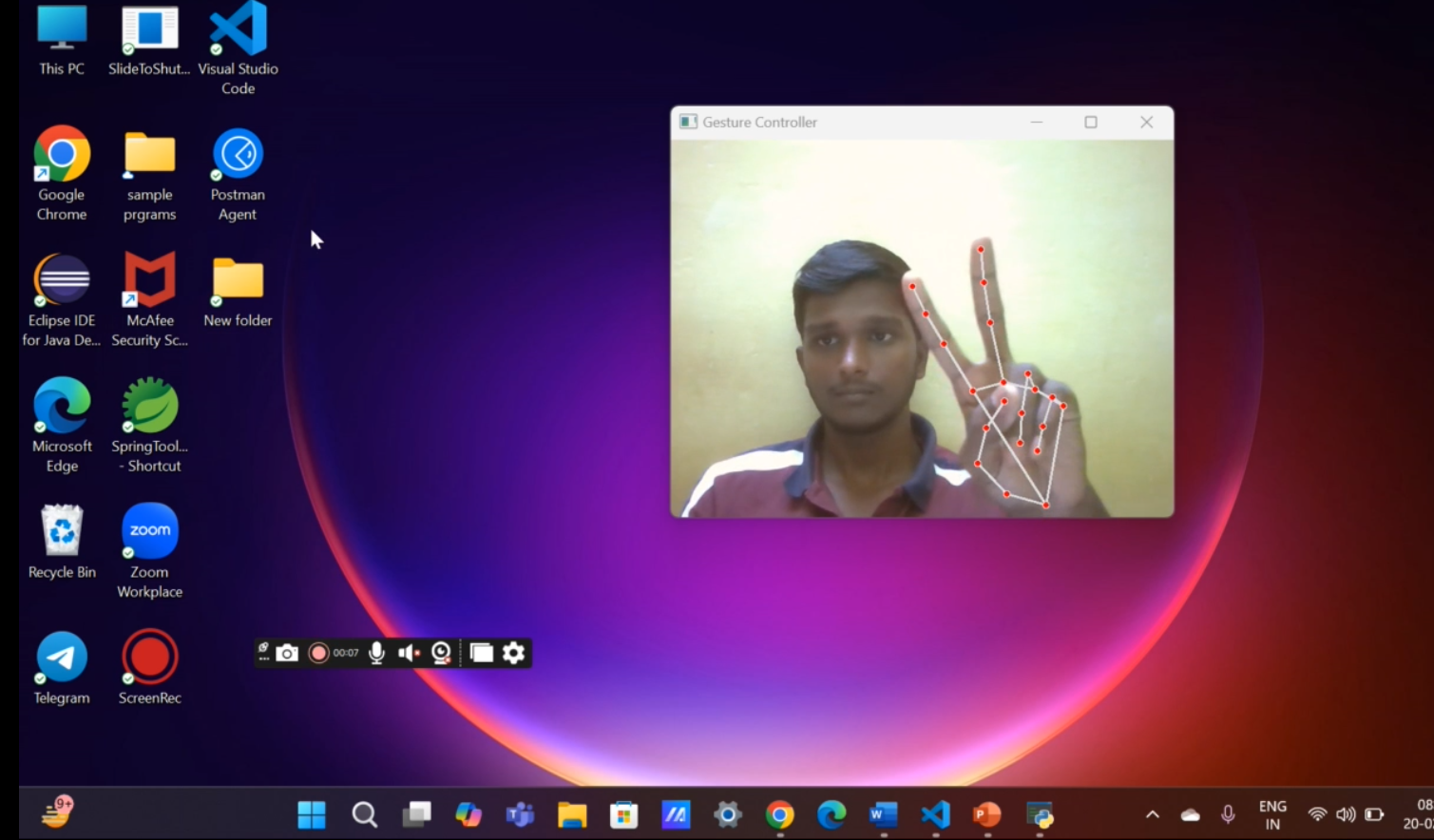The height and width of the screenshot is (840, 1434).
Task: Enable system audio in ScreenRec toolbar
Action: [409, 653]
